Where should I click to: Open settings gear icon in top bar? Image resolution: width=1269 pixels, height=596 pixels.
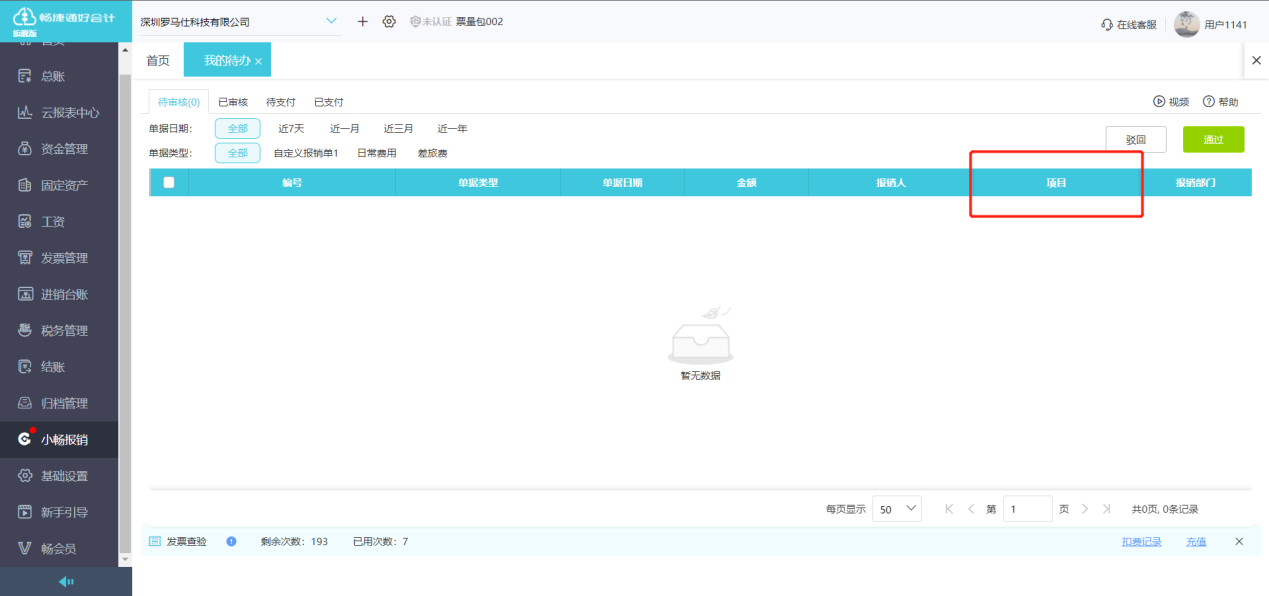389,22
